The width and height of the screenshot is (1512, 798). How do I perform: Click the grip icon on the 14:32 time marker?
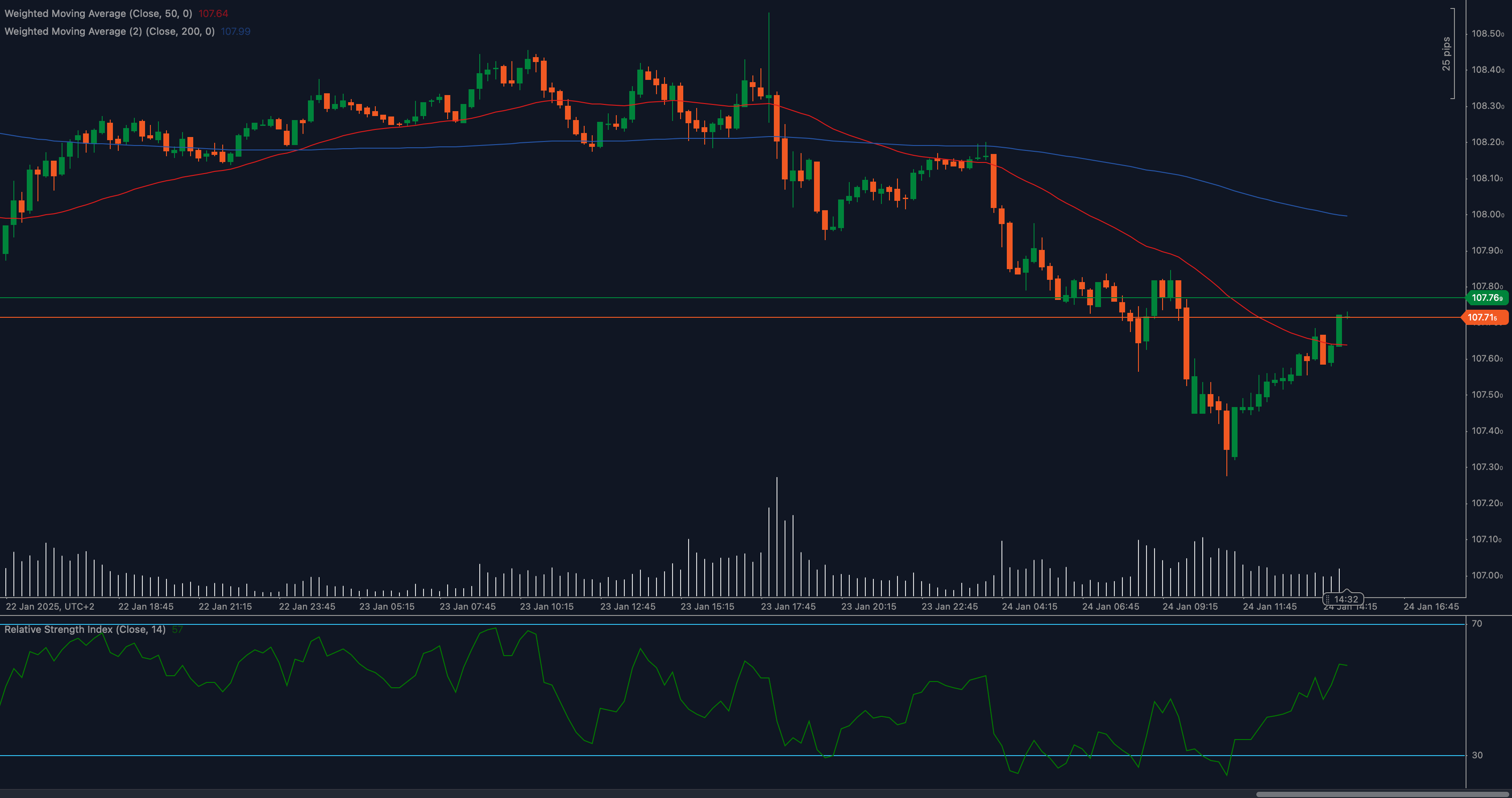[1328, 599]
